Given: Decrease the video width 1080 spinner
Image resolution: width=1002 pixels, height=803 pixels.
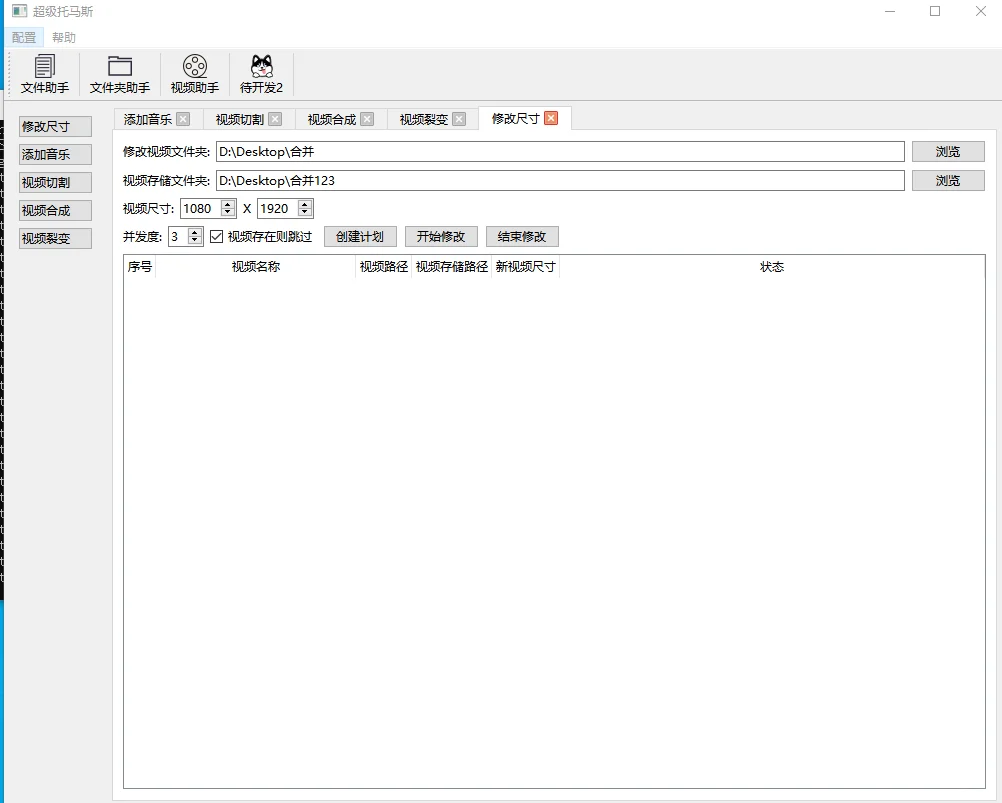Looking at the screenshot, I should [x=228, y=213].
